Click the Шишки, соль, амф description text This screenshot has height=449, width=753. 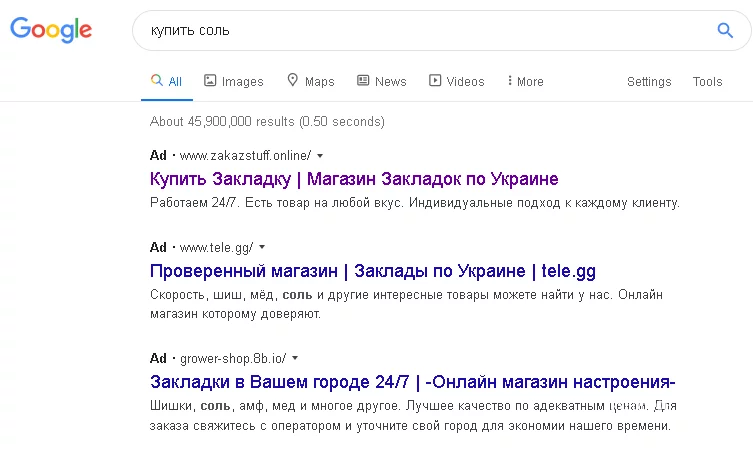(413, 415)
